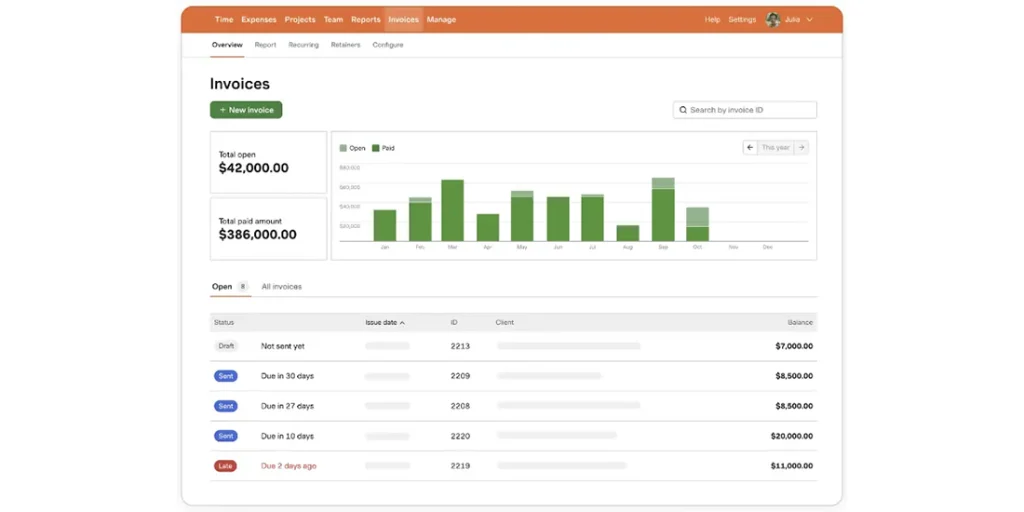This screenshot has width=1024, height=512.
Task: Focus the Search by invoice ID field
Action: 750,110
